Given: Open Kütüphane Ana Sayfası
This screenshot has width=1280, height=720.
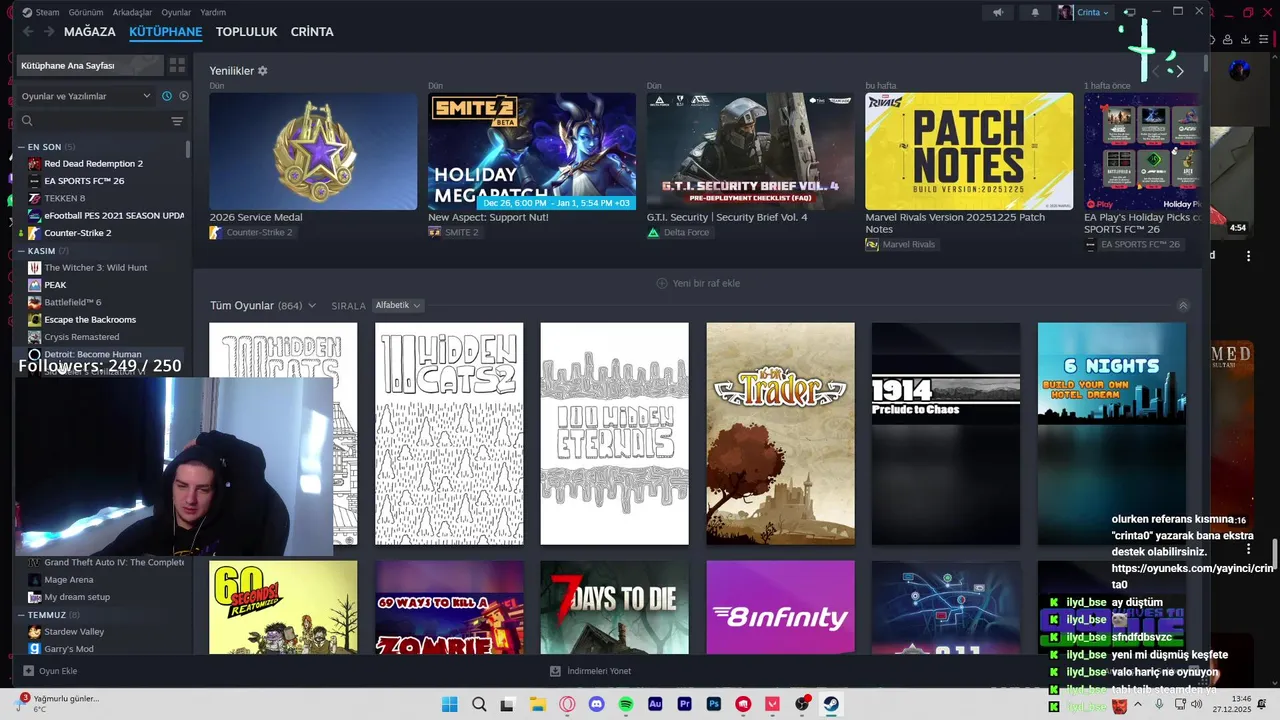Looking at the screenshot, I should click(89, 65).
